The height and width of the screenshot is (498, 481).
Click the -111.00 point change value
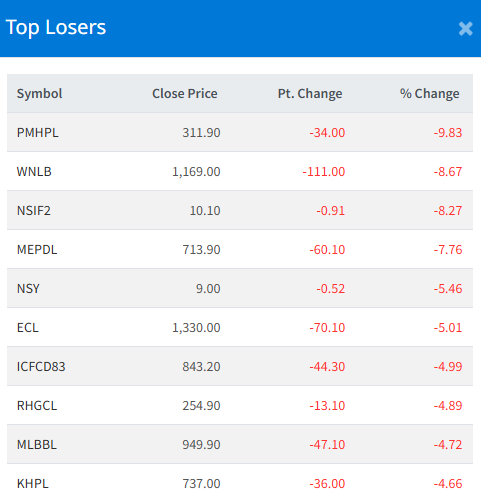[x=324, y=172]
